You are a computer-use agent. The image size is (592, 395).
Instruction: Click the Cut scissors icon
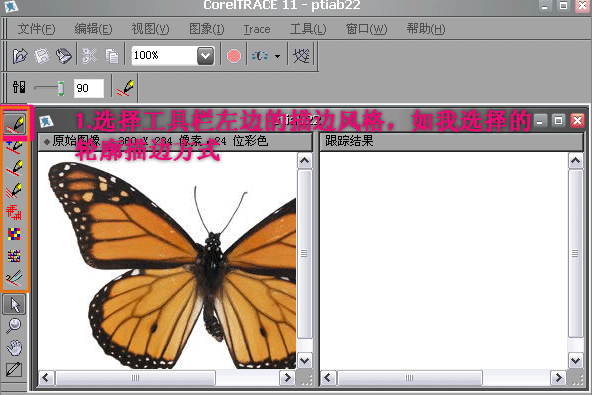(90, 56)
